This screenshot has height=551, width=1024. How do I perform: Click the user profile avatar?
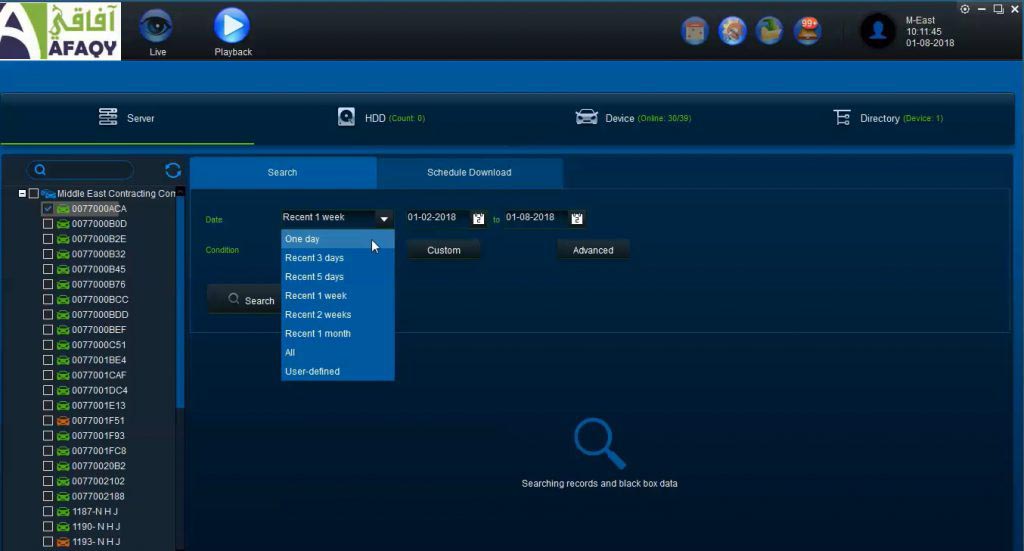[878, 31]
